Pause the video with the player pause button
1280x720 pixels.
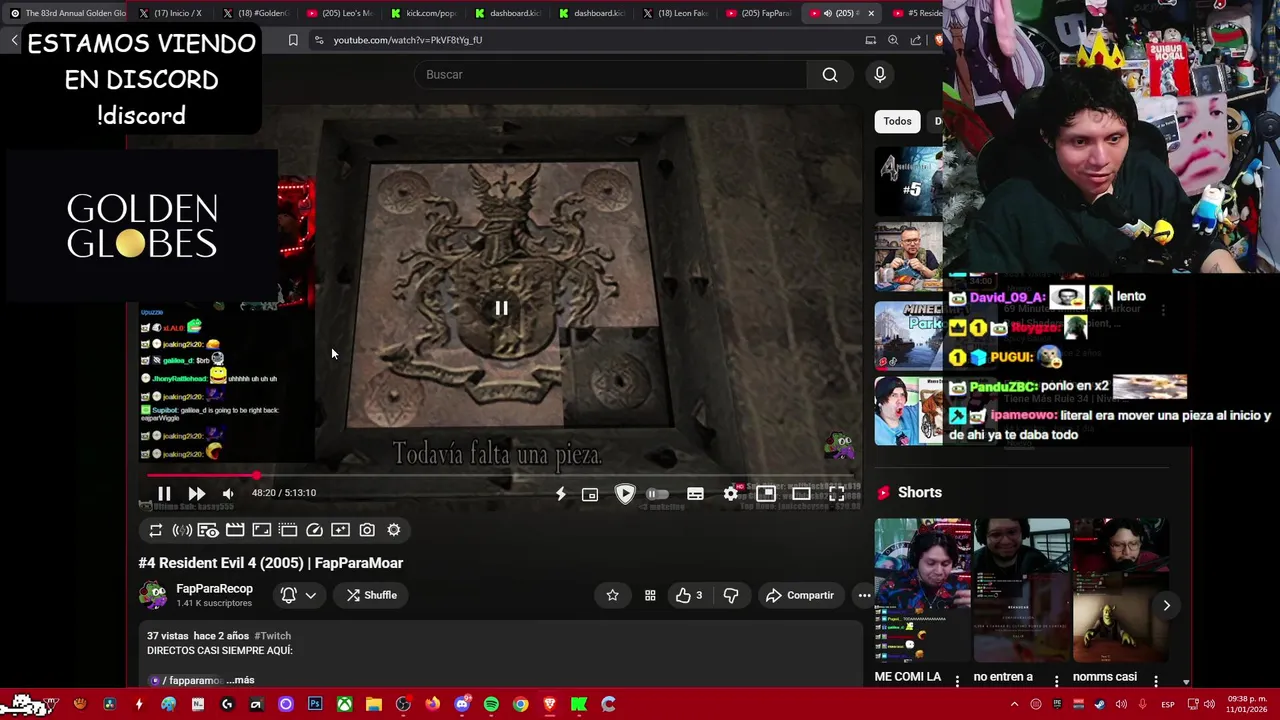pyautogui.click(x=164, y=493)
